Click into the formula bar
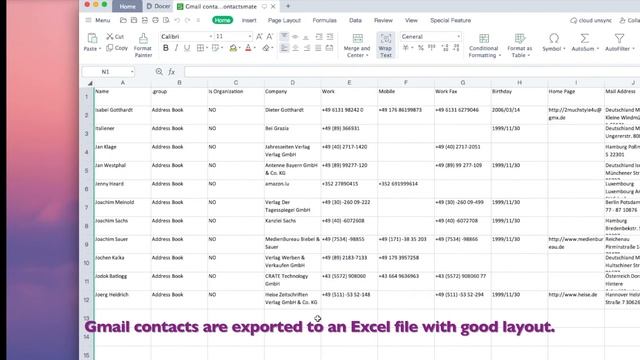Screen dimensions: 640x360 point(412,72)
